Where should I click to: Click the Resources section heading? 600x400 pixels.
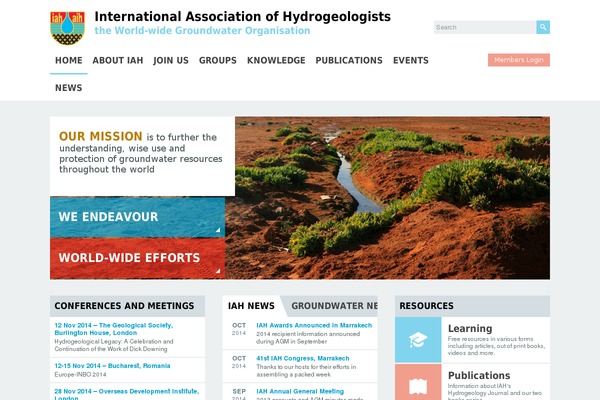click(426, 306)
